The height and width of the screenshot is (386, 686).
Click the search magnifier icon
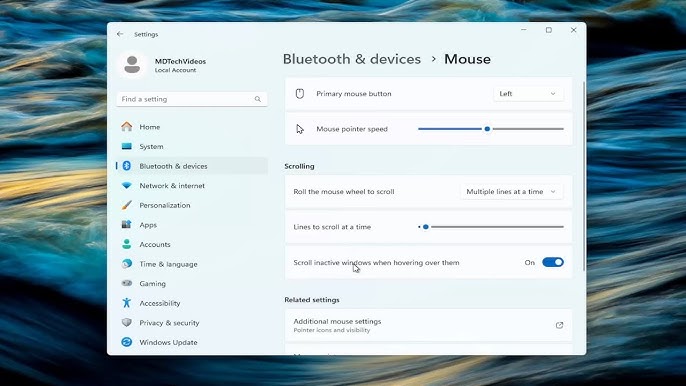258,99
